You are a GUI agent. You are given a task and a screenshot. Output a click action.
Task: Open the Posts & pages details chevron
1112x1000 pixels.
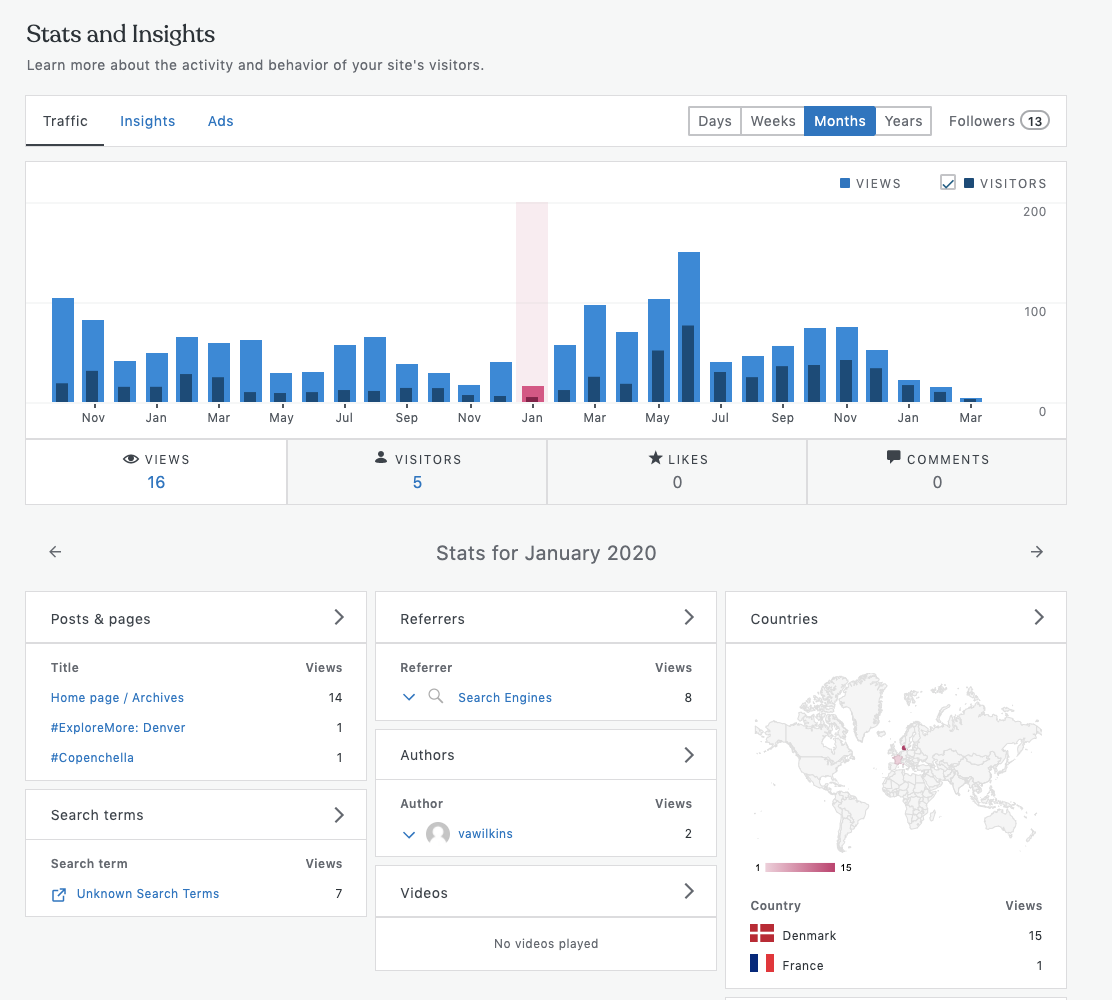(x=339, y=617)
